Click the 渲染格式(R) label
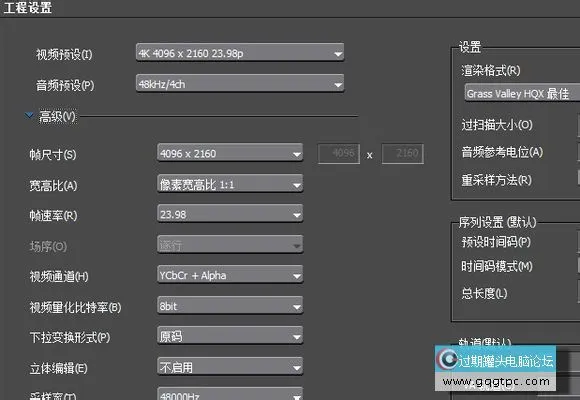 (x=490, y=70)
